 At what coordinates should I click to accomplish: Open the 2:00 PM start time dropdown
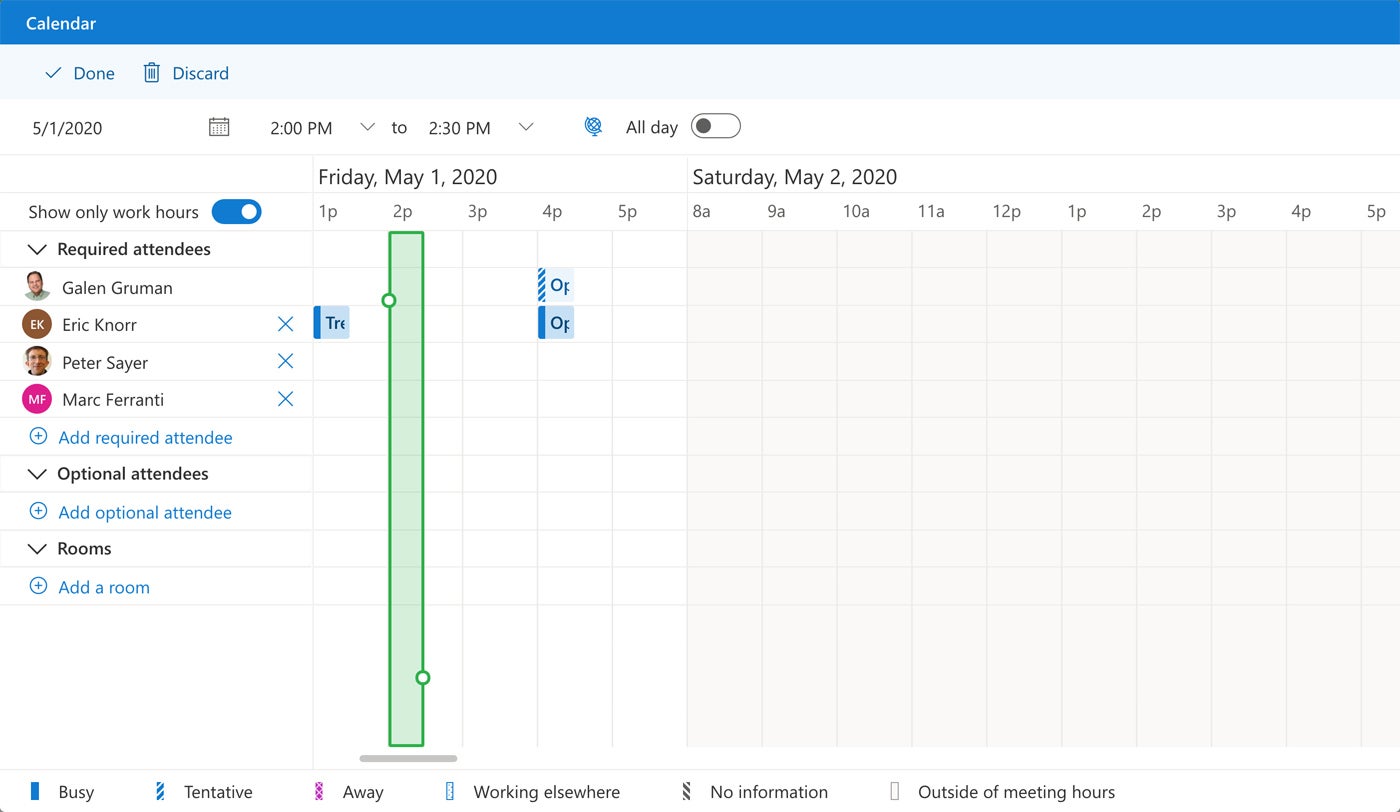pyautogui.click(x=367, y=127)
